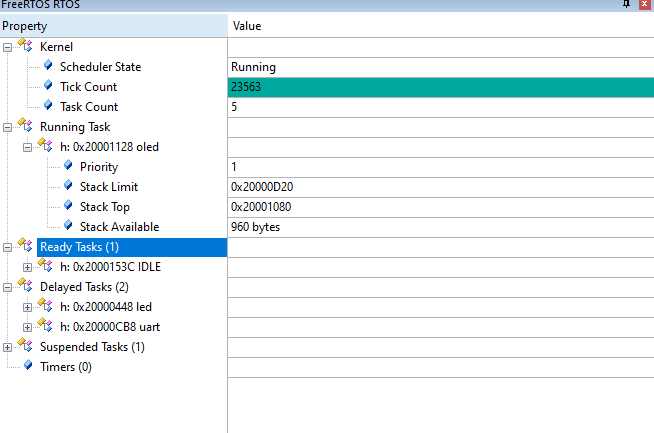Click the Kernel group icon

25,45
